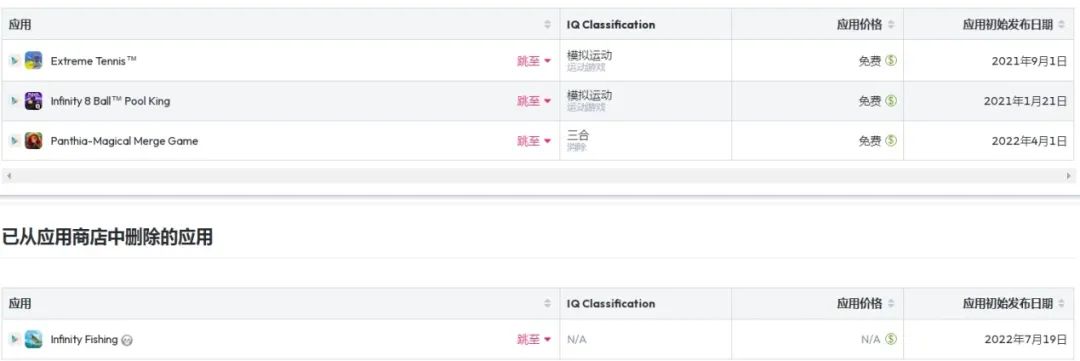Screen dimensions: 1080x361
Task: Open the Infinity 8 Ball Pool King icon
Action: (33, 101)
